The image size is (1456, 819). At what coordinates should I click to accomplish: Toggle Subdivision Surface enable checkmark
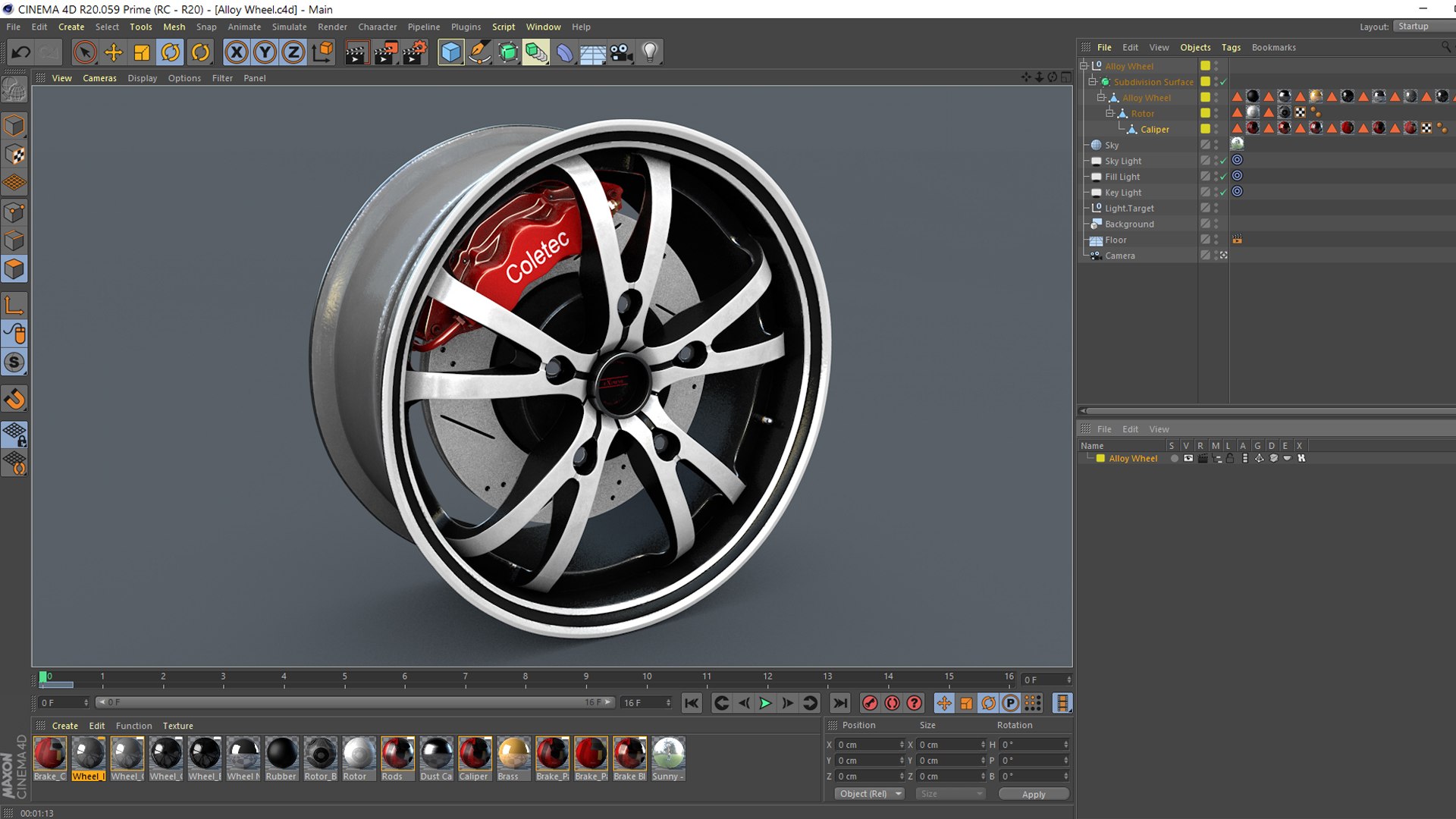click(1223, 82)
